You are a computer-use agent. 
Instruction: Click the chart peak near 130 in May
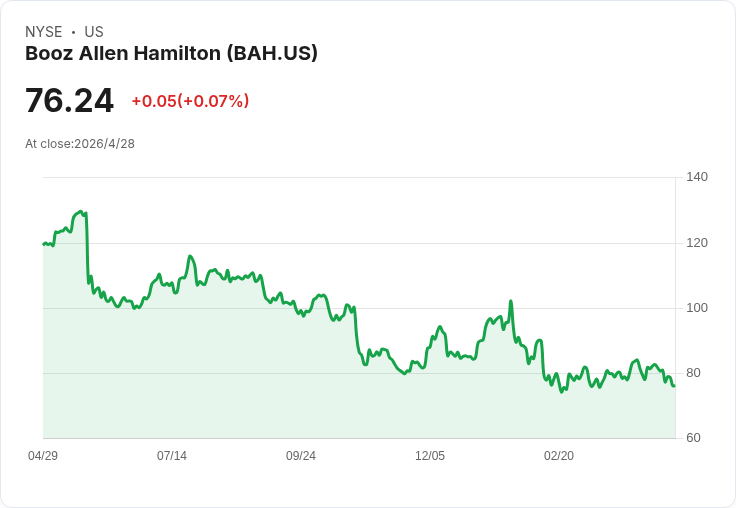[x=80, y=212]
